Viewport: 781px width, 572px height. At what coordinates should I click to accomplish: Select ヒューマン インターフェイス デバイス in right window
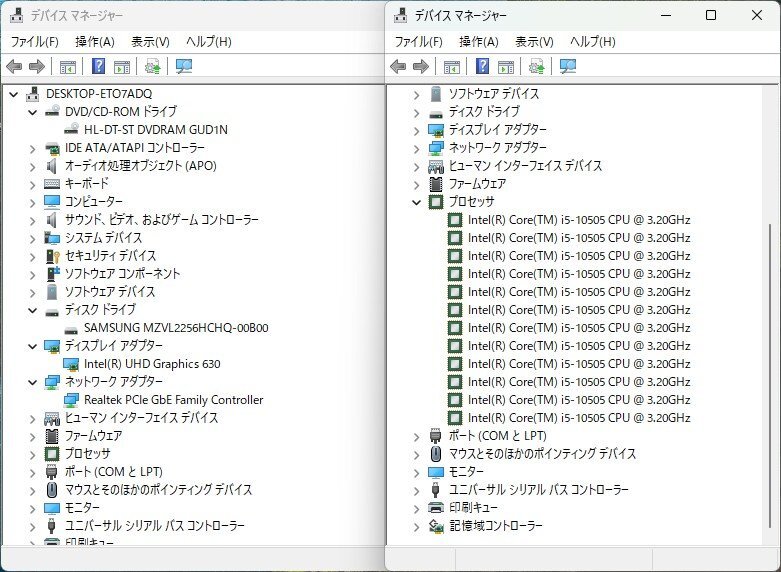[525, 166]
